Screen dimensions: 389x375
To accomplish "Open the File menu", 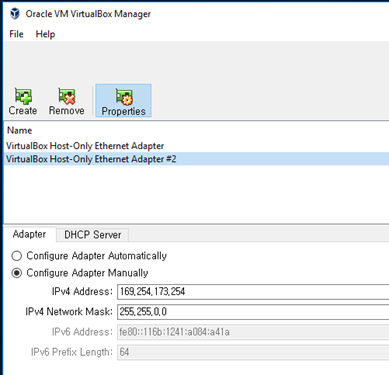I will [16, 34].
